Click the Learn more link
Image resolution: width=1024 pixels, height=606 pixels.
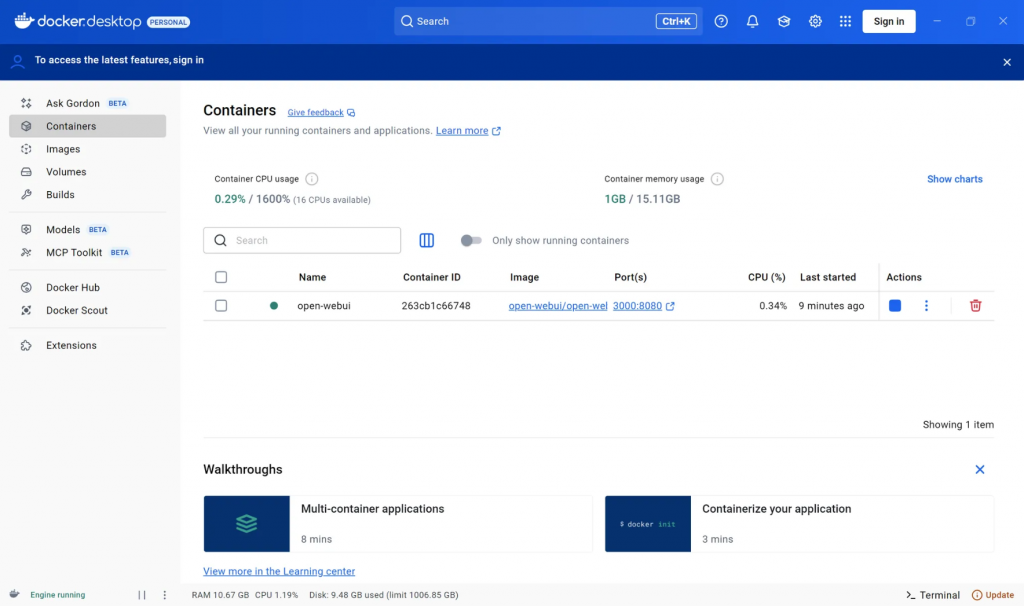(462, 131)
